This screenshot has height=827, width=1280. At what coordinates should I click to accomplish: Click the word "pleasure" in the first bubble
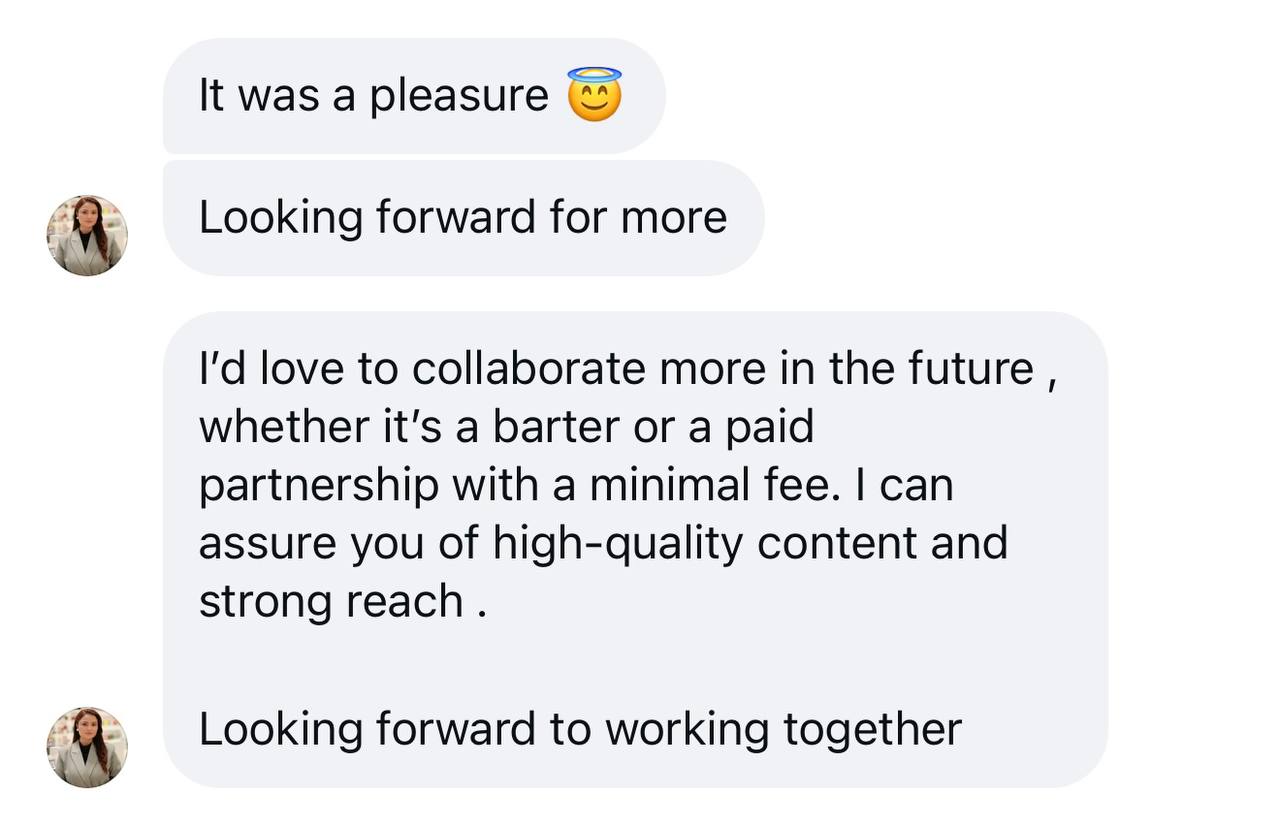(460, 98)
